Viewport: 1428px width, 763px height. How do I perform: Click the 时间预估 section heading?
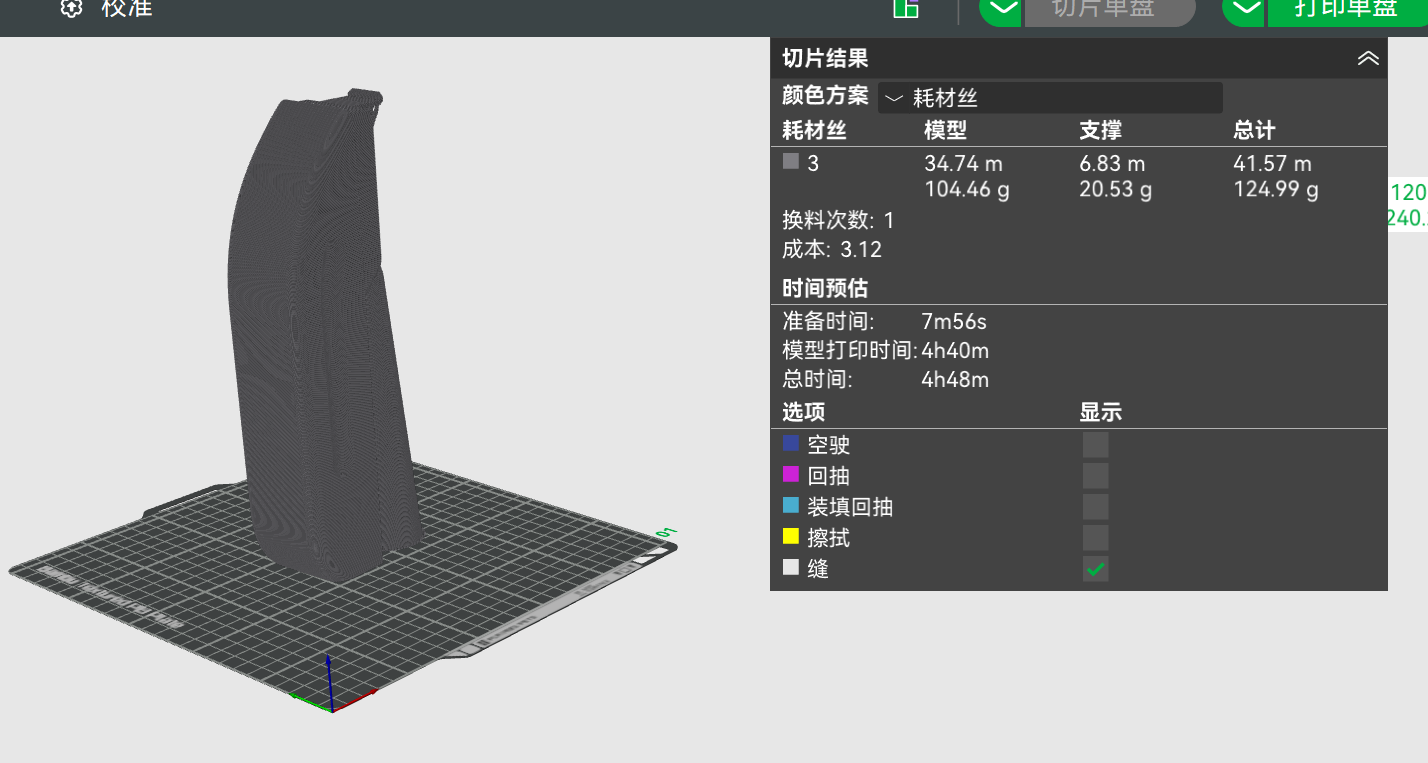(x=825, y=289)
